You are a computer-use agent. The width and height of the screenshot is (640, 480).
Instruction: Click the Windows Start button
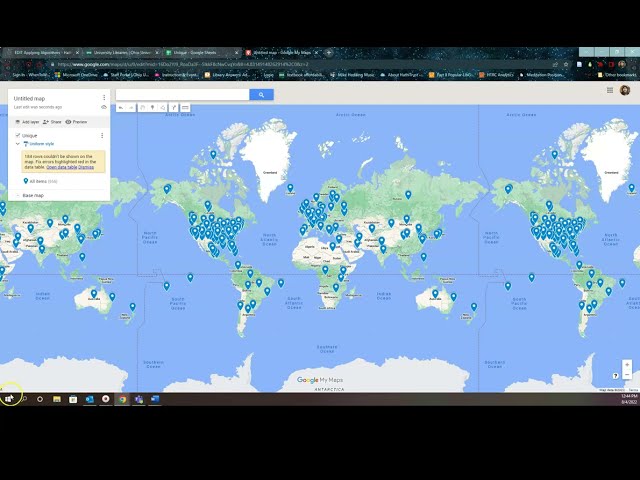(8, 399)
